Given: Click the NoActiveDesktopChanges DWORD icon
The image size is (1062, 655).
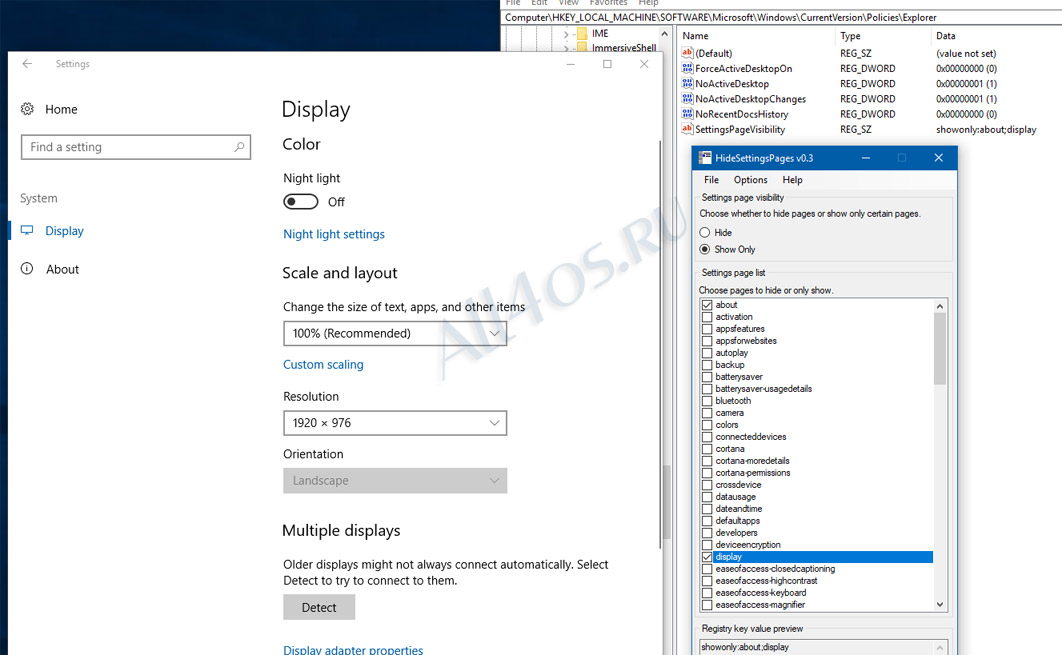Looking at the screenshot, I should [x=687, y=99].
